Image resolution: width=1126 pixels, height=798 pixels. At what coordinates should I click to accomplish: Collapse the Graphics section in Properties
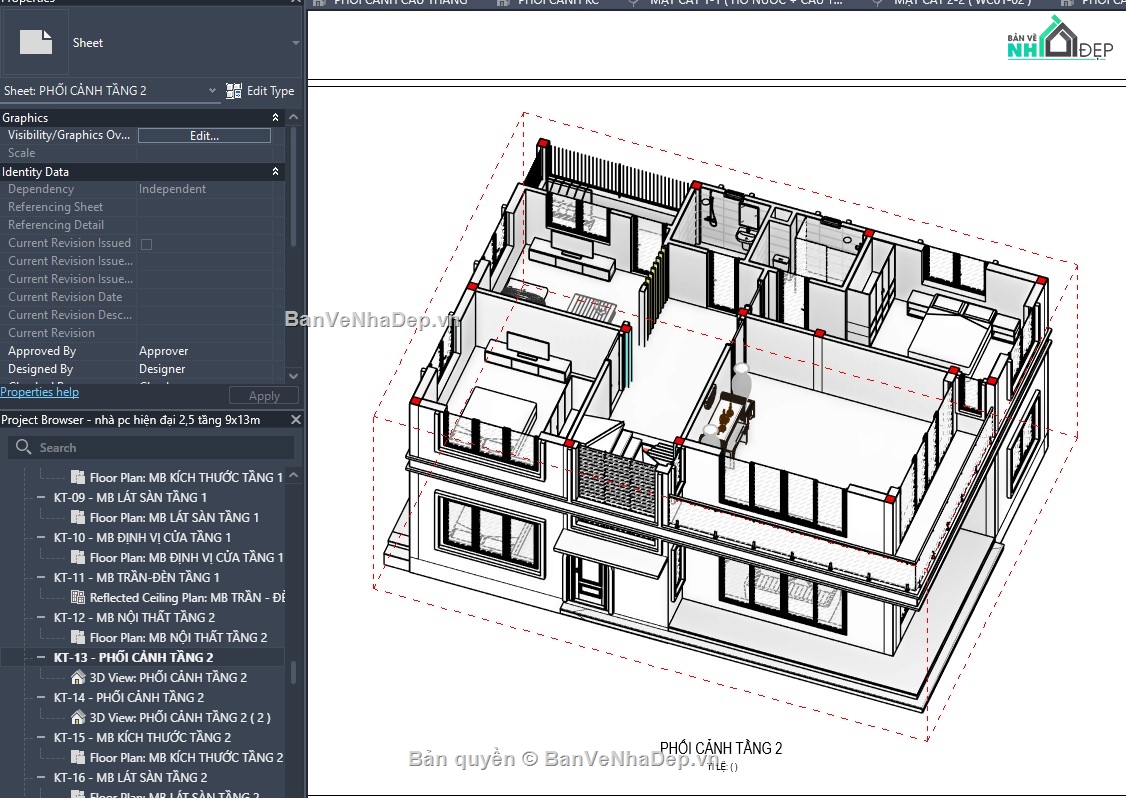coord(275,117)
